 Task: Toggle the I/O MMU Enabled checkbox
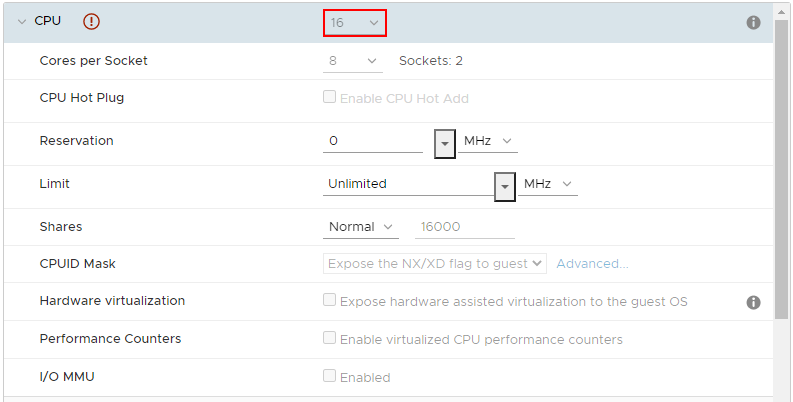click(329, 377)
